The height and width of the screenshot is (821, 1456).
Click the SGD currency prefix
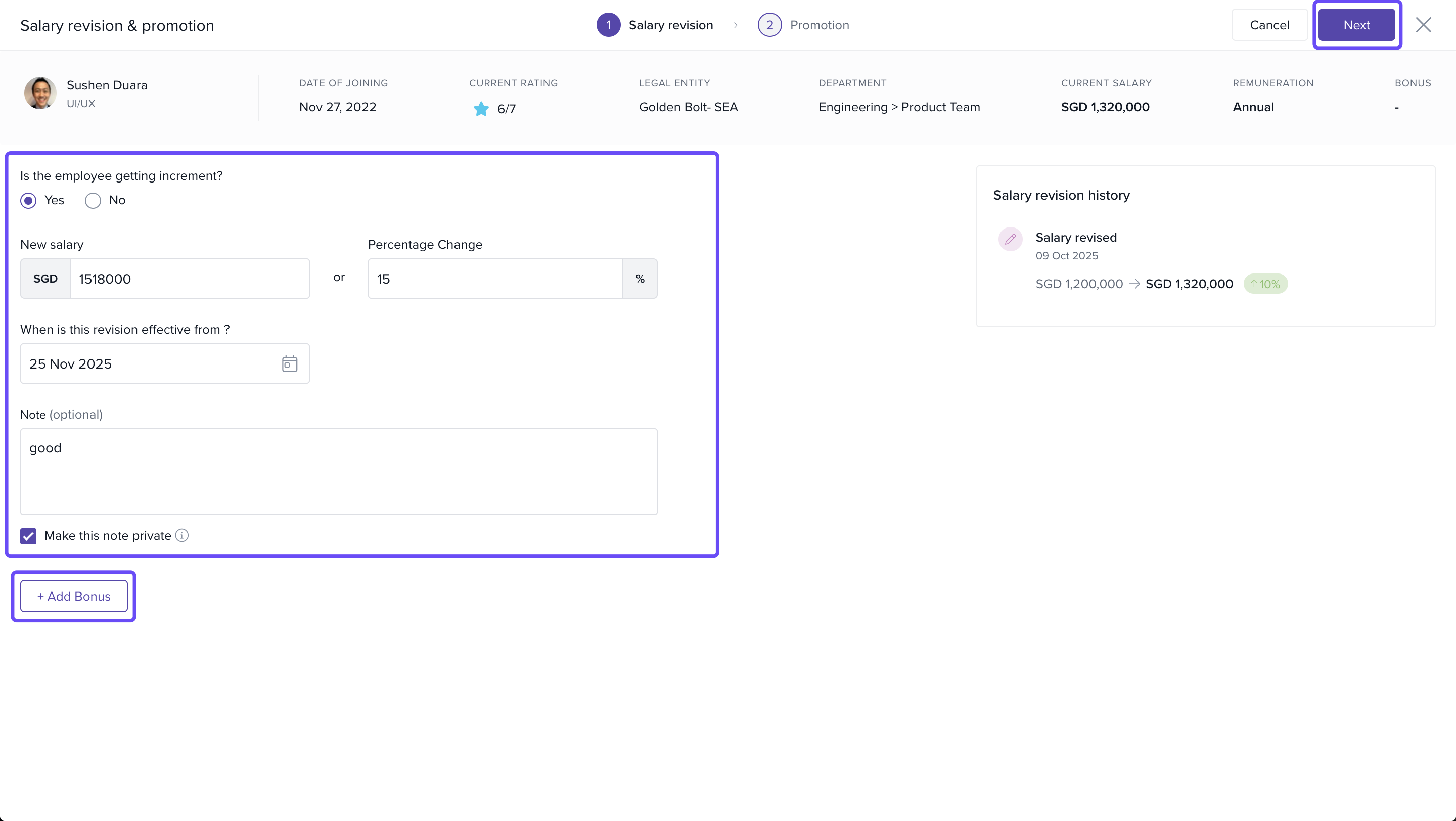45,279
